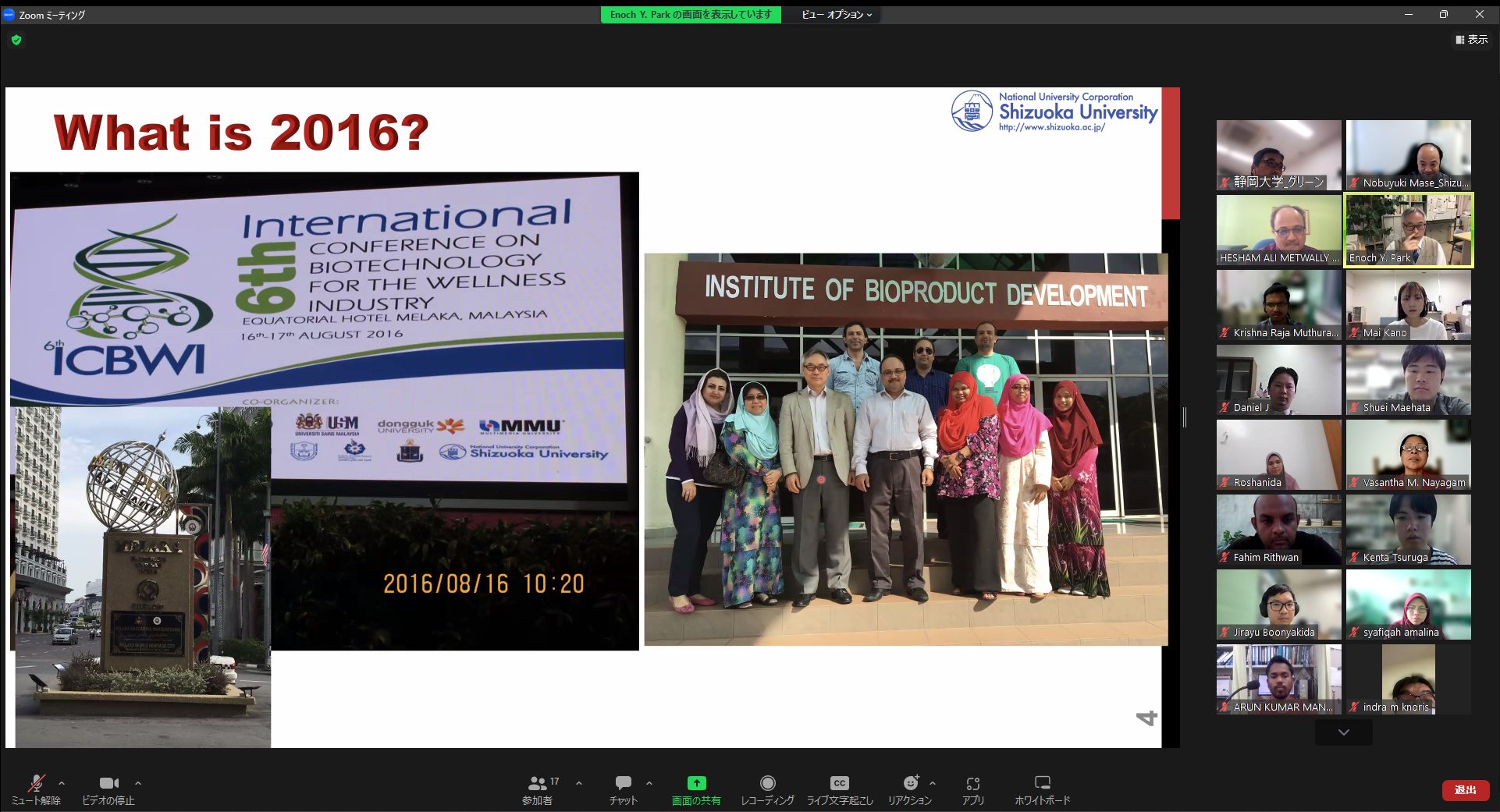Click muted mic icon on Daniel J tile
This screenshot has height=812, width=1500.
1225,407
